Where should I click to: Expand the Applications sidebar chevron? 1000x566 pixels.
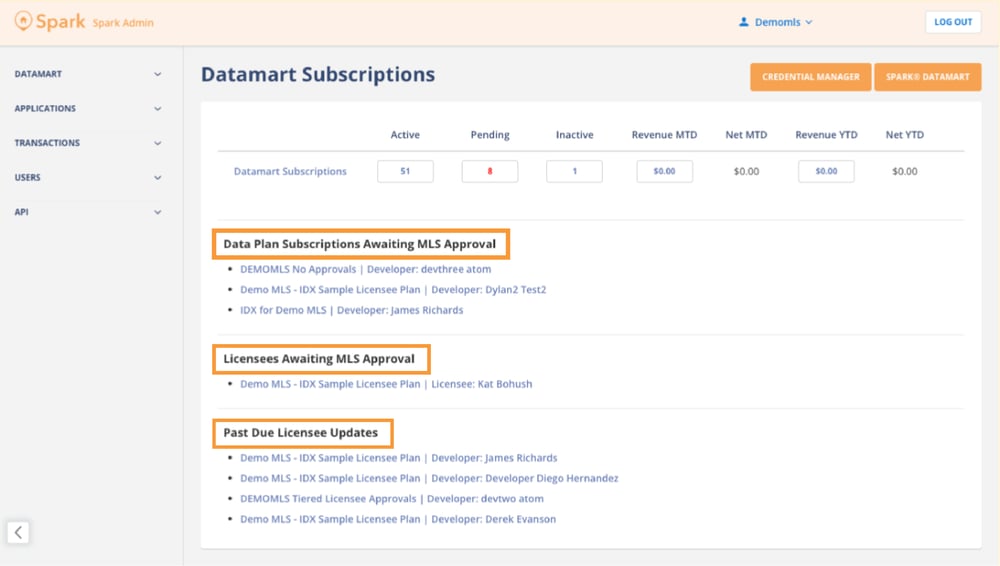coord(157,108)
